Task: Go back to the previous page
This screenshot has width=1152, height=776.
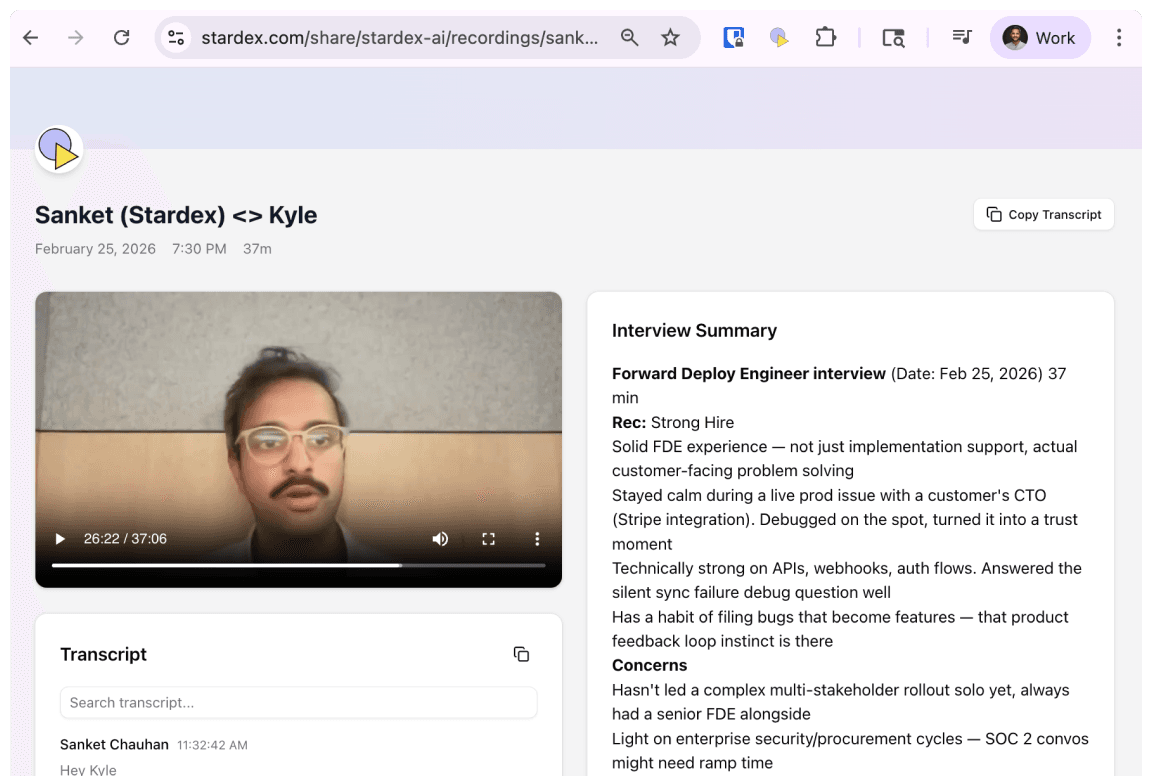Action: click(31, 37)
